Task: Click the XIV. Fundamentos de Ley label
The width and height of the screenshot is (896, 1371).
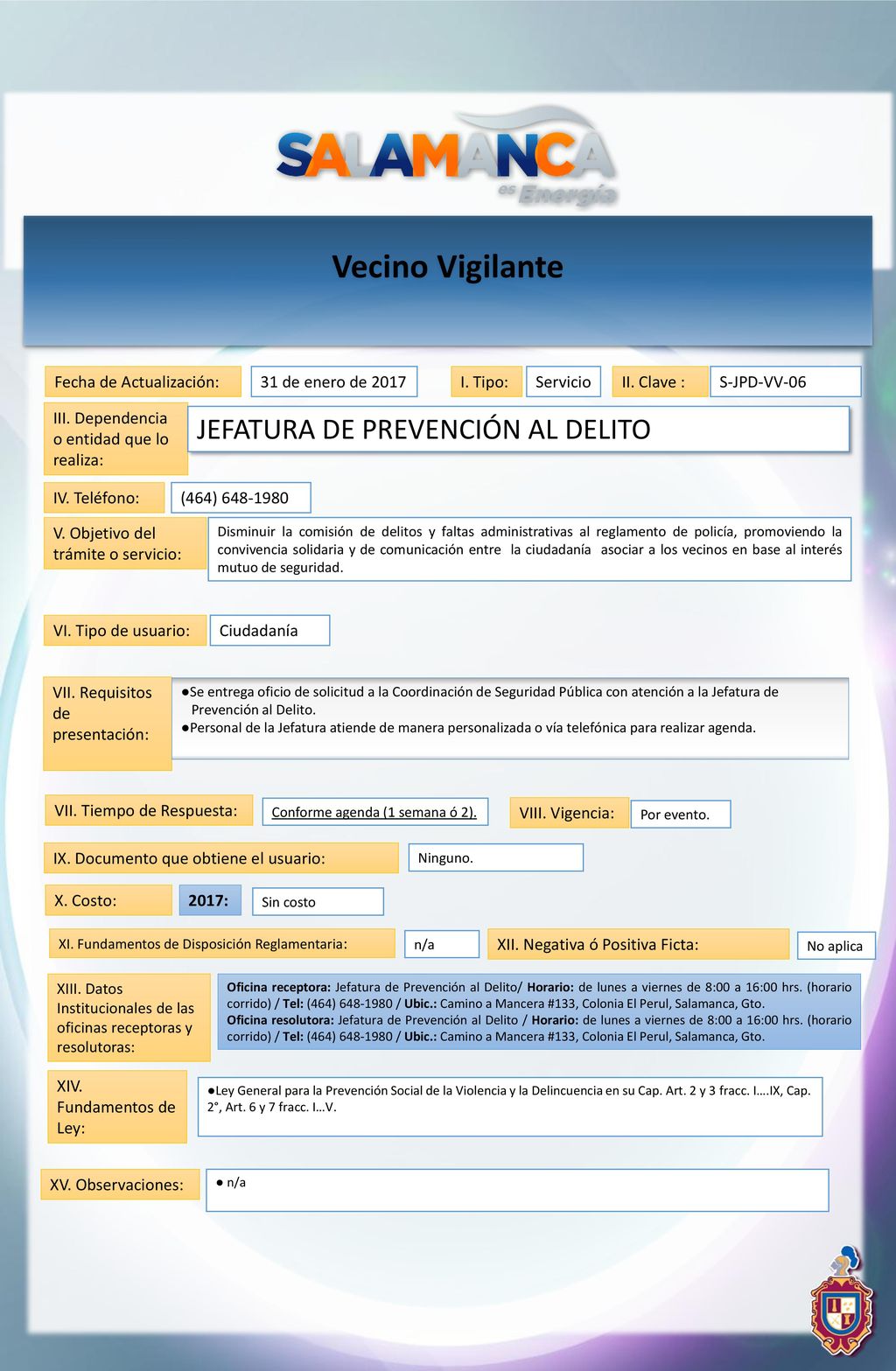Action: point(117,1107)
